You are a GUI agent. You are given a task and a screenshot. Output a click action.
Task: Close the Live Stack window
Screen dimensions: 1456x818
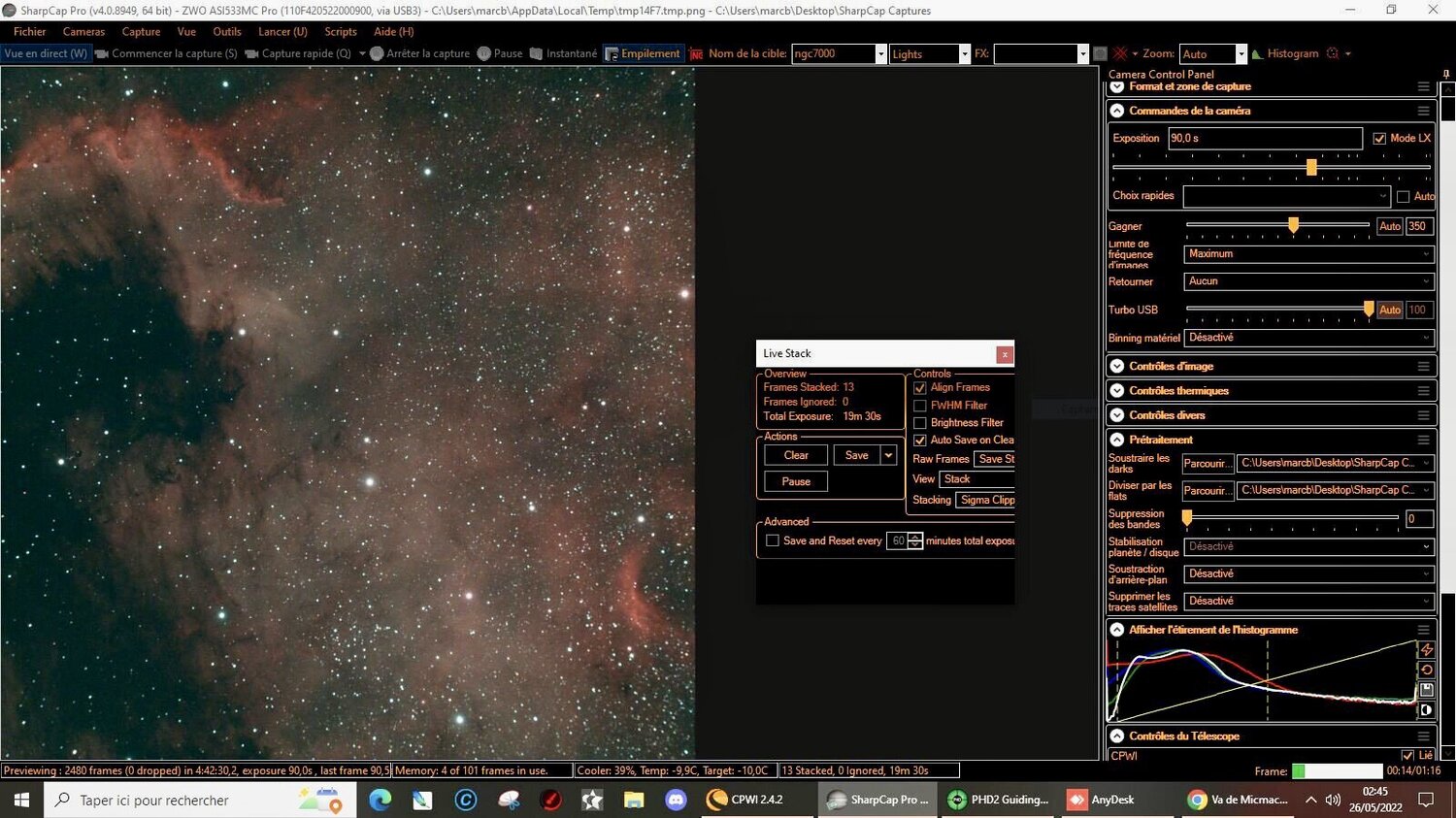click(1005, 354)
